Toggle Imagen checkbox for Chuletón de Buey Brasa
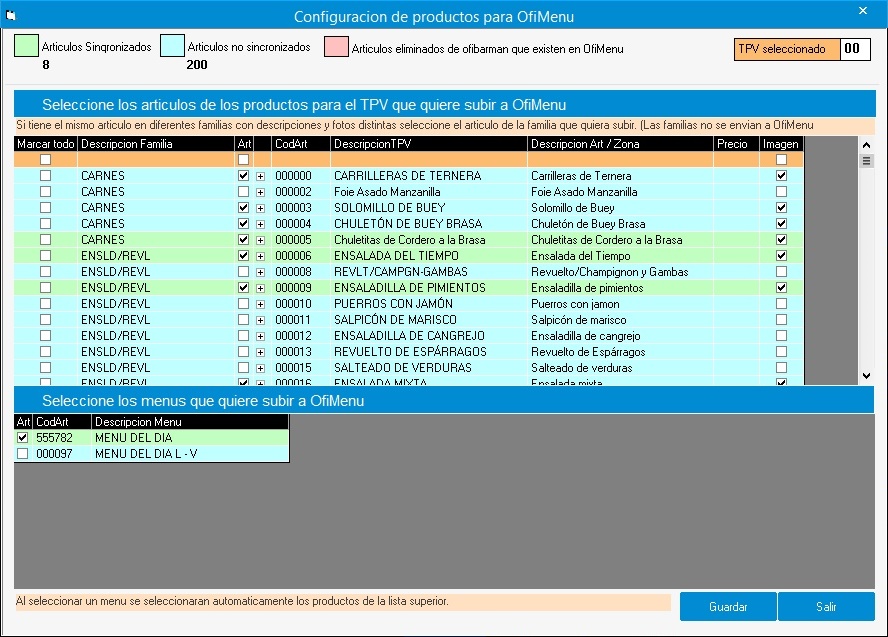 click(x=781, y=224)
